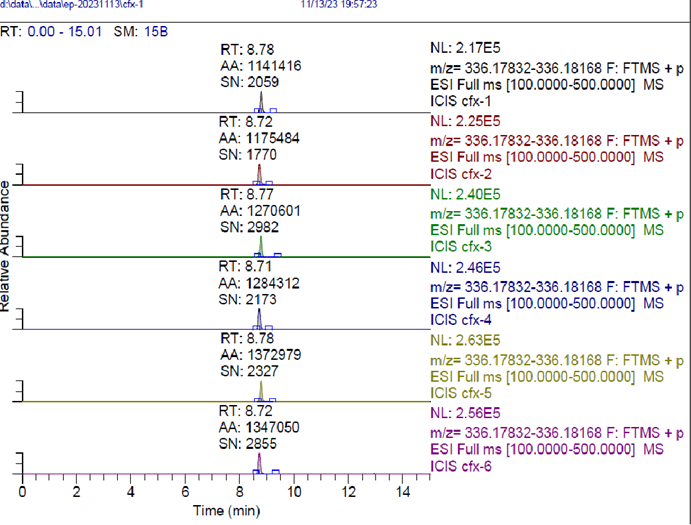Viewport: 691px width, 525px height.
Task: Click the green cfx-3 chromatogram peak
Action: pos(261,247)
